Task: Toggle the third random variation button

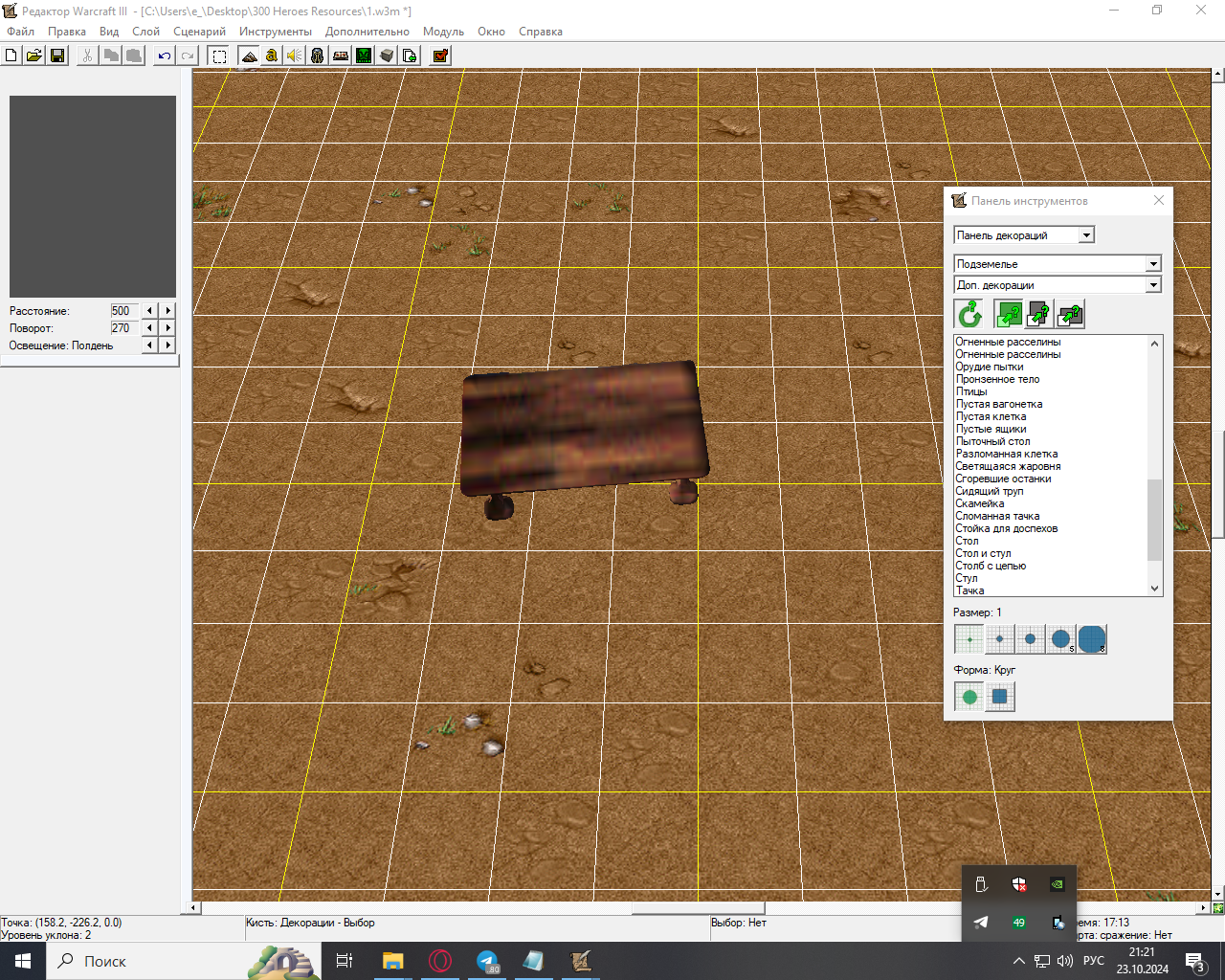Action: [x=1070, y=314]
